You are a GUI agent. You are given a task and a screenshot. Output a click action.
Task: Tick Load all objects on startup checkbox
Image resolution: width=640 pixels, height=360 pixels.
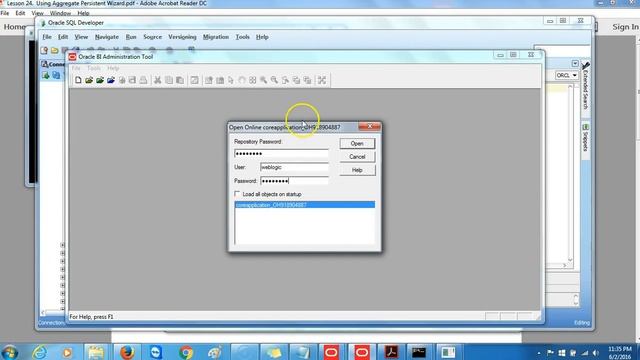237,194
